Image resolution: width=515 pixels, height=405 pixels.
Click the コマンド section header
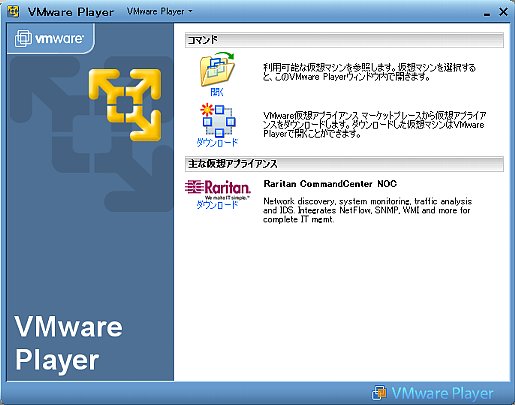[344, 40]
